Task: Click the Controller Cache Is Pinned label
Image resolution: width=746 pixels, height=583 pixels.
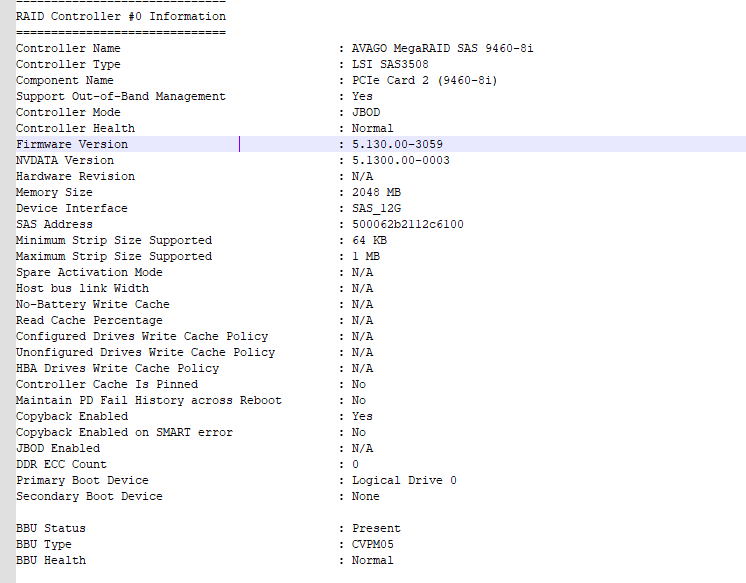Action: [x=107, y=384]
